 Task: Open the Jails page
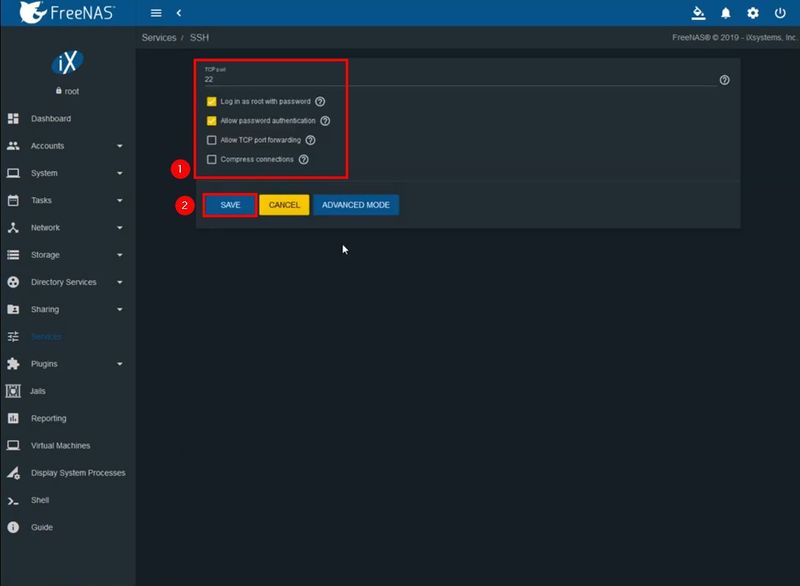coord(38,391)
